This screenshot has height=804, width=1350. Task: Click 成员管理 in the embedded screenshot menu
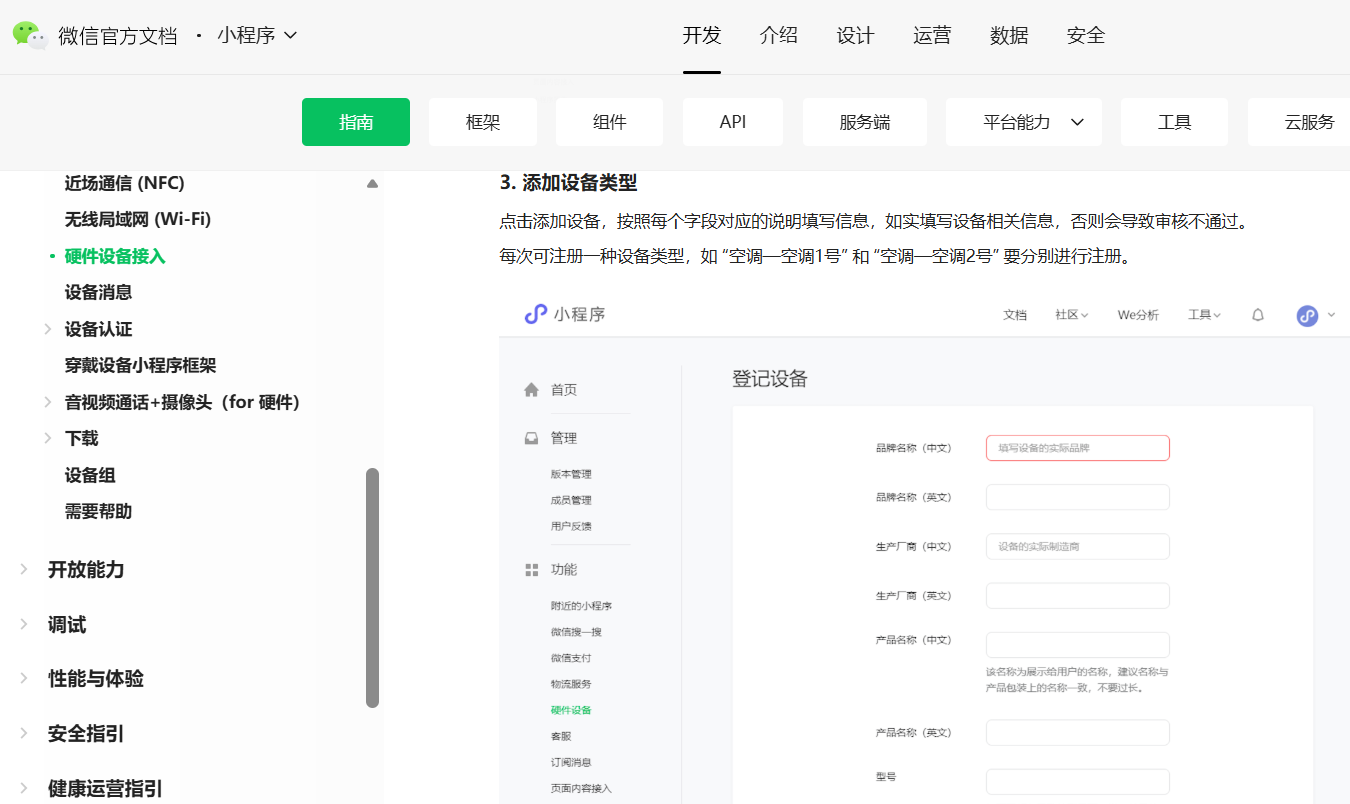pyautogui.click(x=571, y=500)
